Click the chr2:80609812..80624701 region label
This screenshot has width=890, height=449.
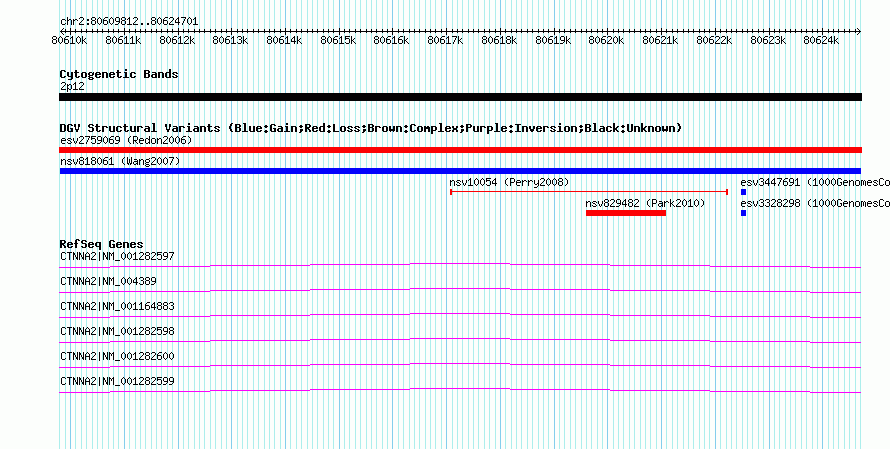129,22
